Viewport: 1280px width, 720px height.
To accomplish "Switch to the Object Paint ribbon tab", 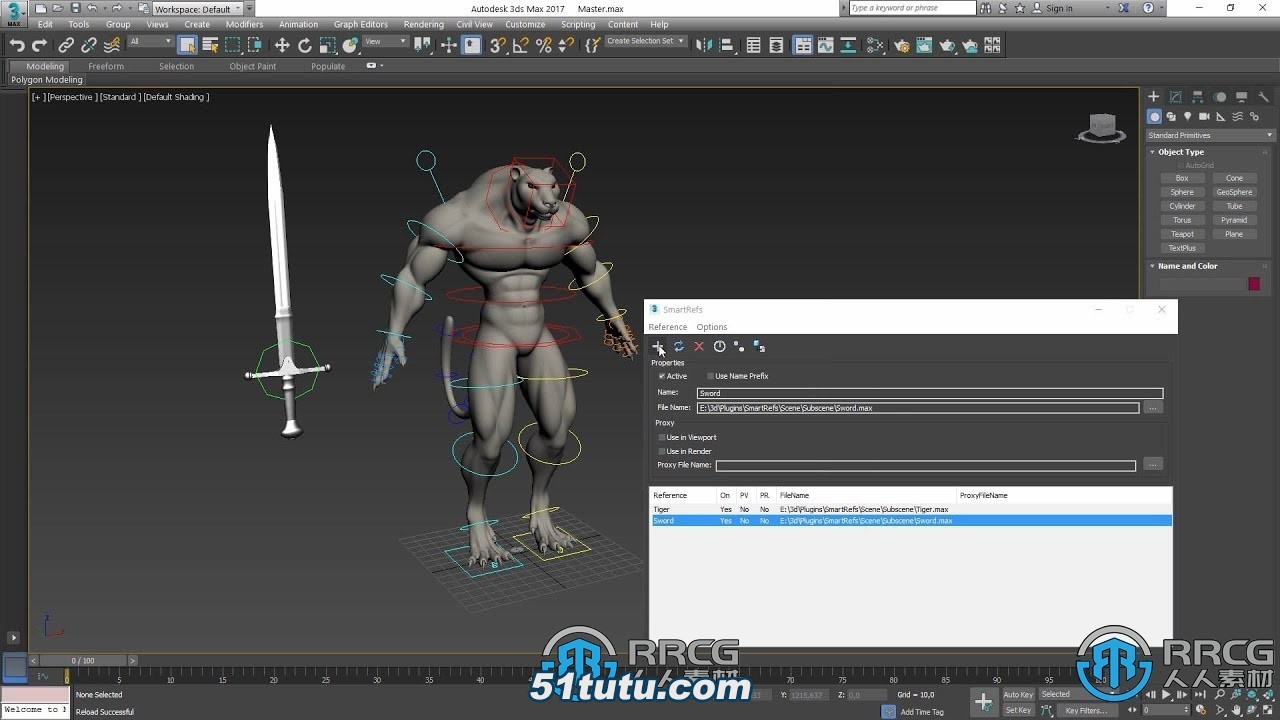I will pos(253,66).
